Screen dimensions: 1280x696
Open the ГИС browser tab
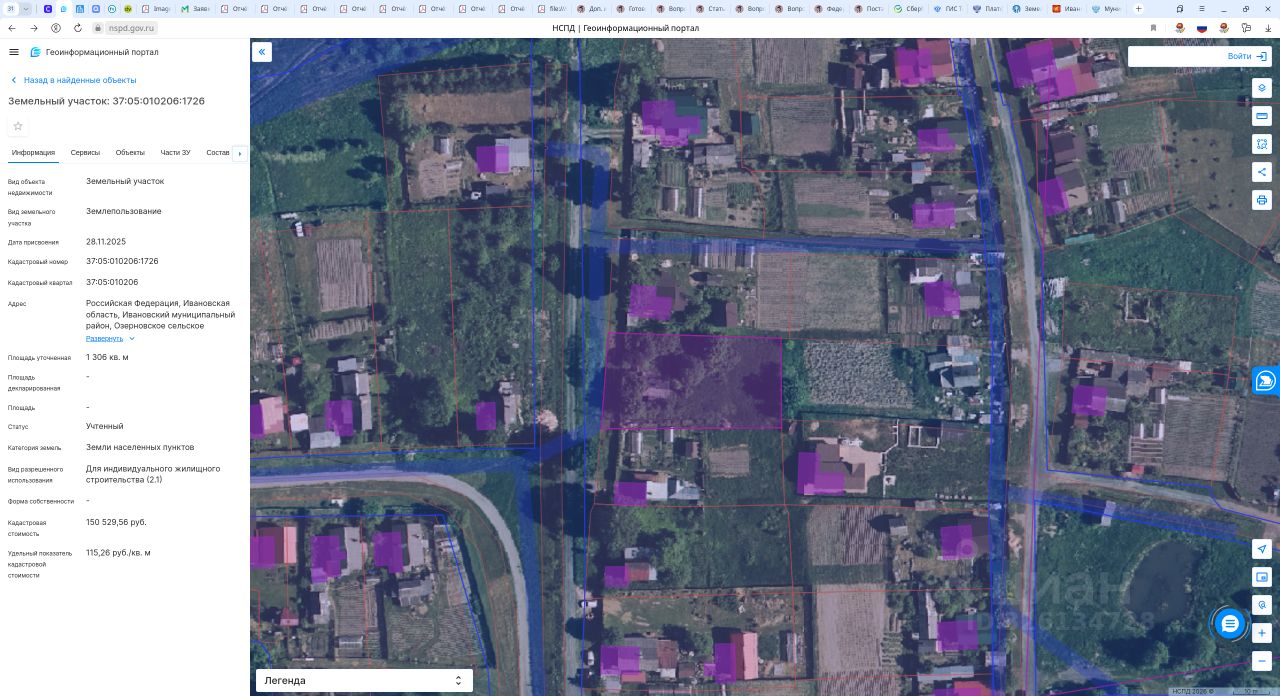pos(948,9)
